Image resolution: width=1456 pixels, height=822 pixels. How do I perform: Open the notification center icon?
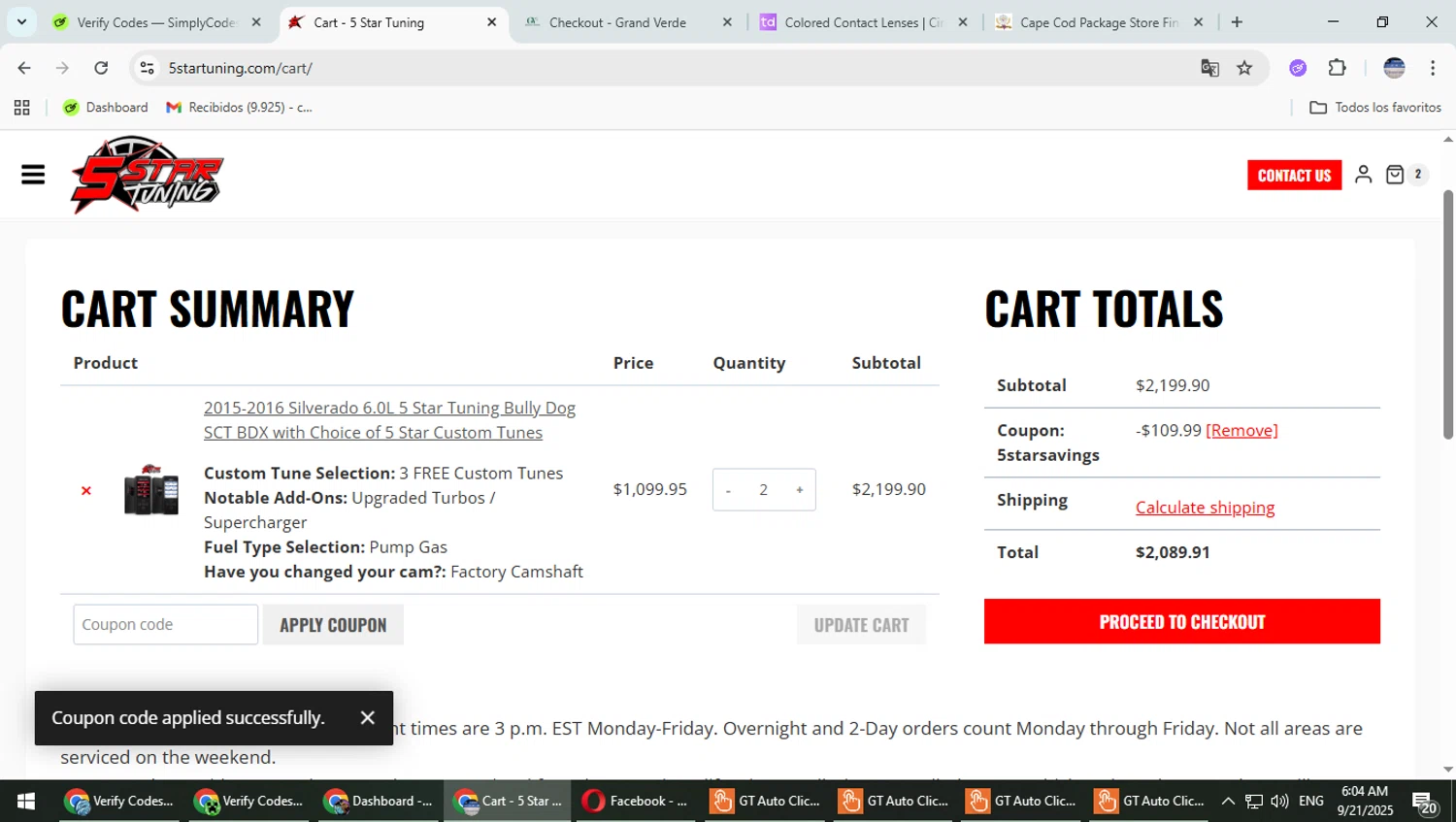pyautogui.click(x=1425, y=803)
